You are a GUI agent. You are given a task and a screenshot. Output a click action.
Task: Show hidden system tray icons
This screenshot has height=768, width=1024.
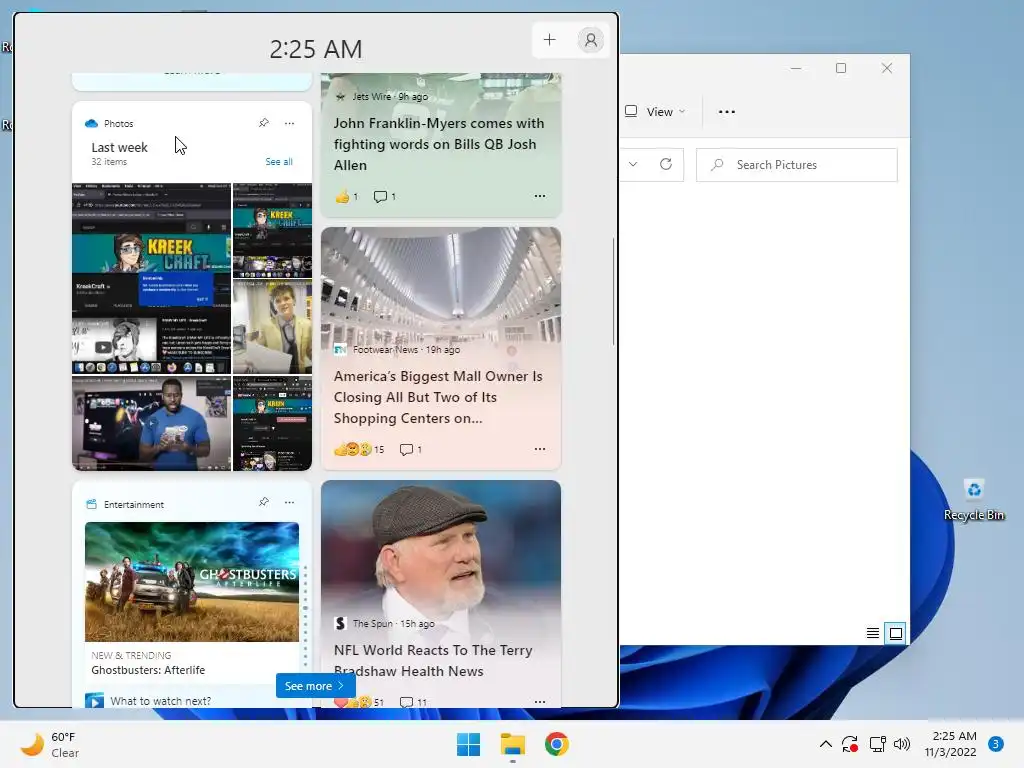(825, 744)
